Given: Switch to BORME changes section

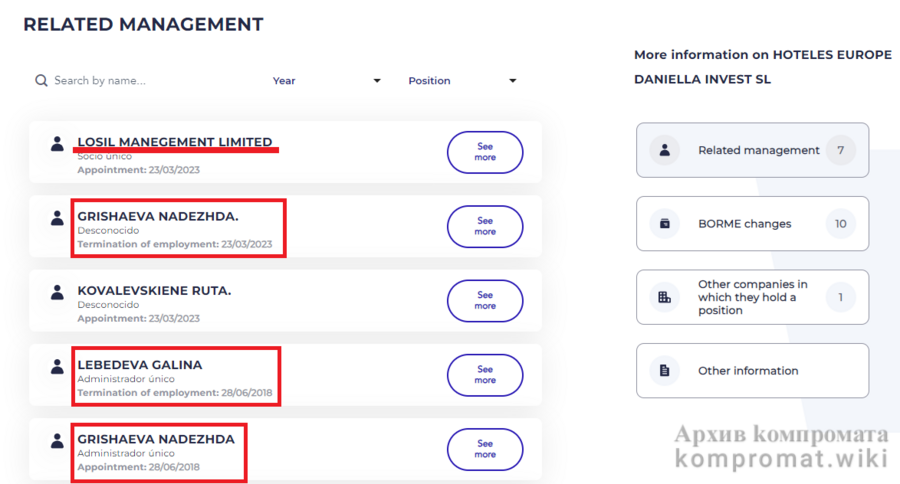Looking at the screenshot, I should (x=752, y=224).
